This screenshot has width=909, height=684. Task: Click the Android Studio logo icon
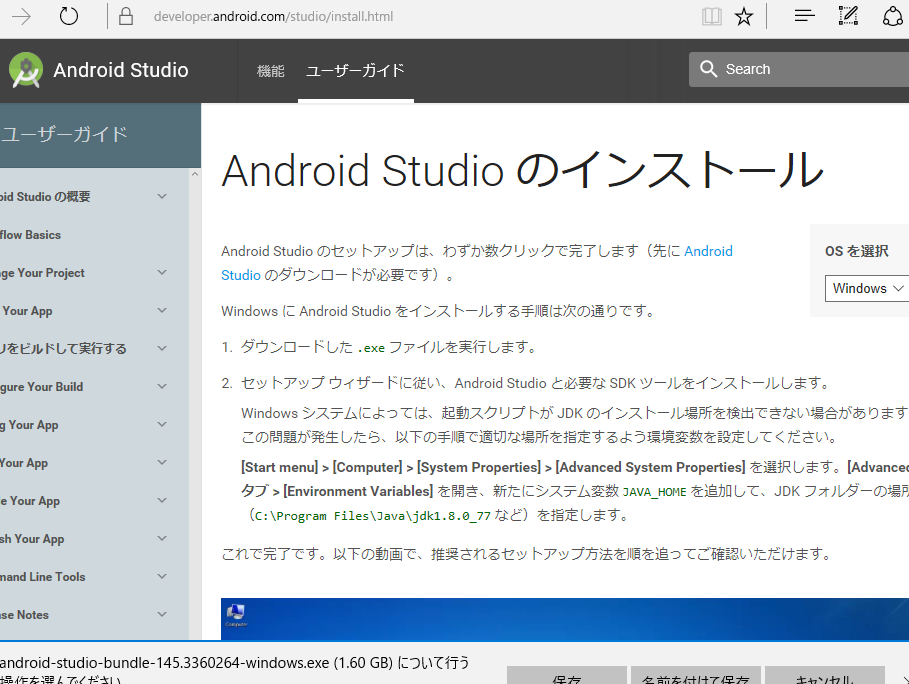pyautogui.click(x=25, y=70)
